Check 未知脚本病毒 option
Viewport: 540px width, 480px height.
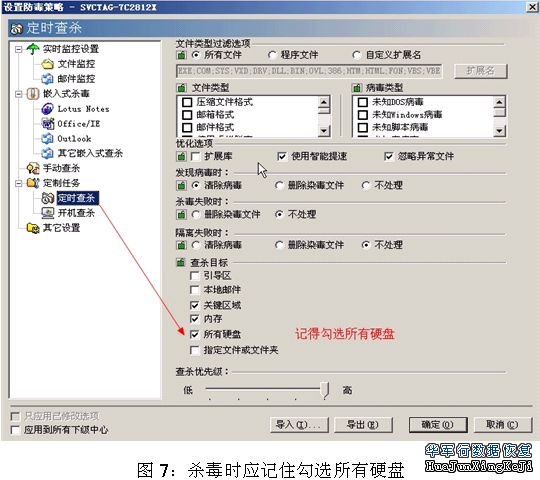tap(363, 127)
